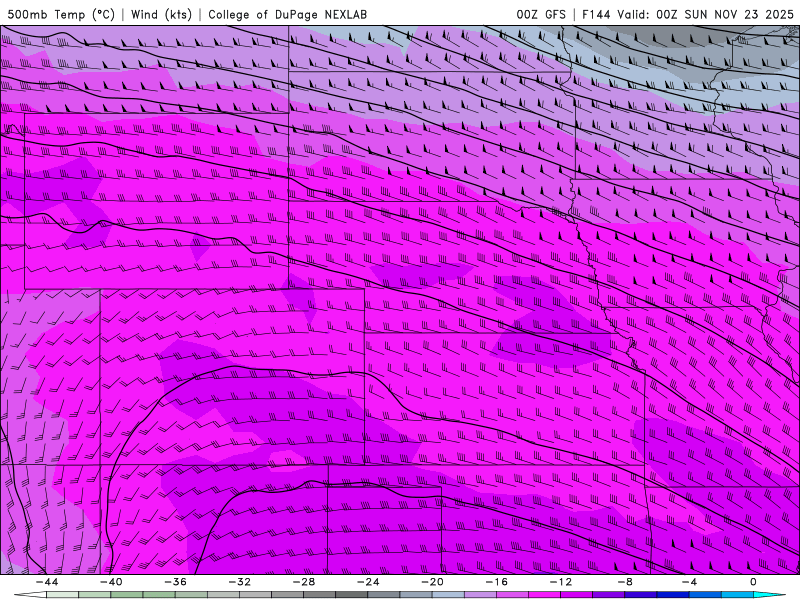Screen dimensions: 800x600
Task: Click the -36 color scale label
Action: pos(176,582)
